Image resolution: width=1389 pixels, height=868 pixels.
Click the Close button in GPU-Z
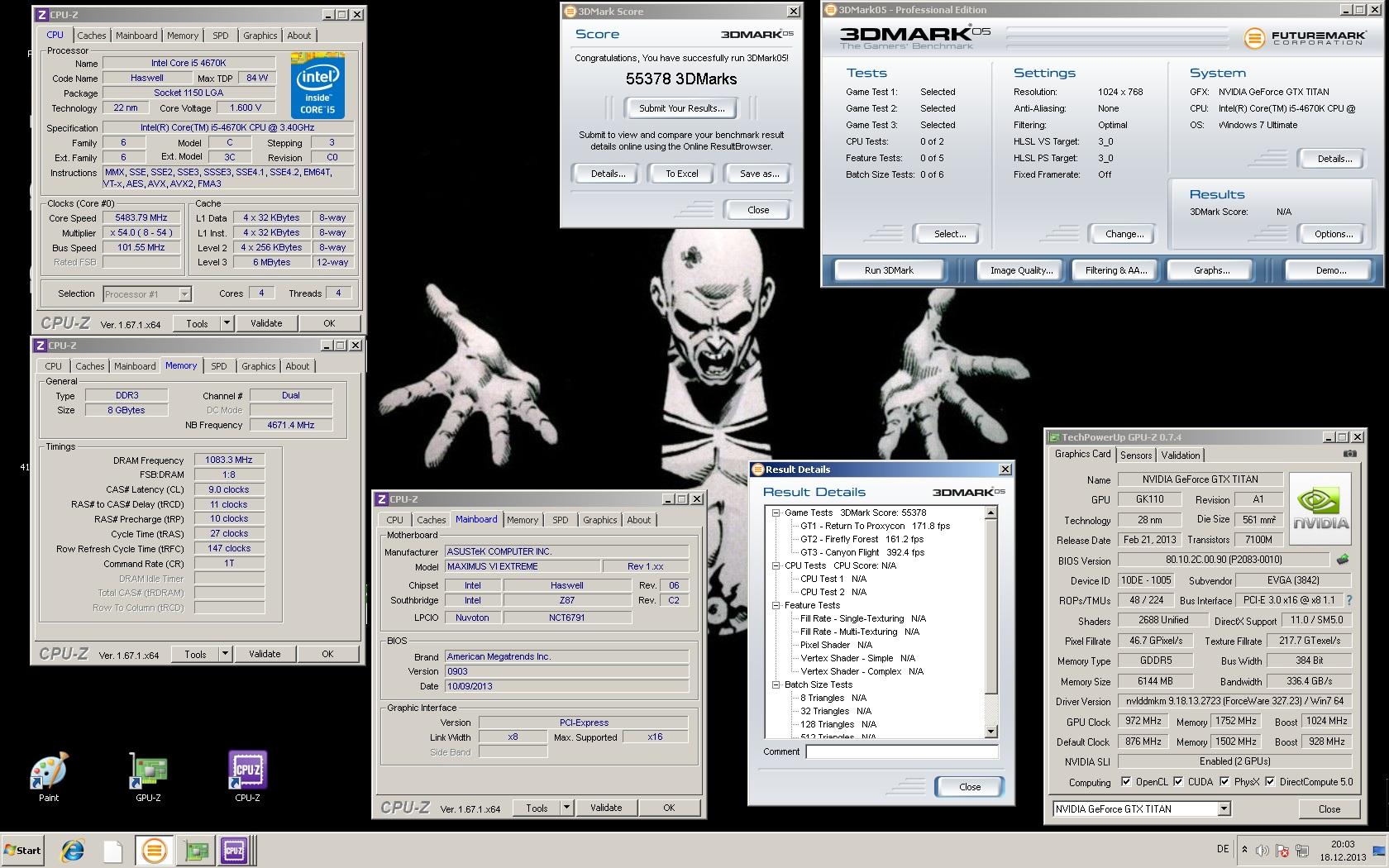point(1329,809)
